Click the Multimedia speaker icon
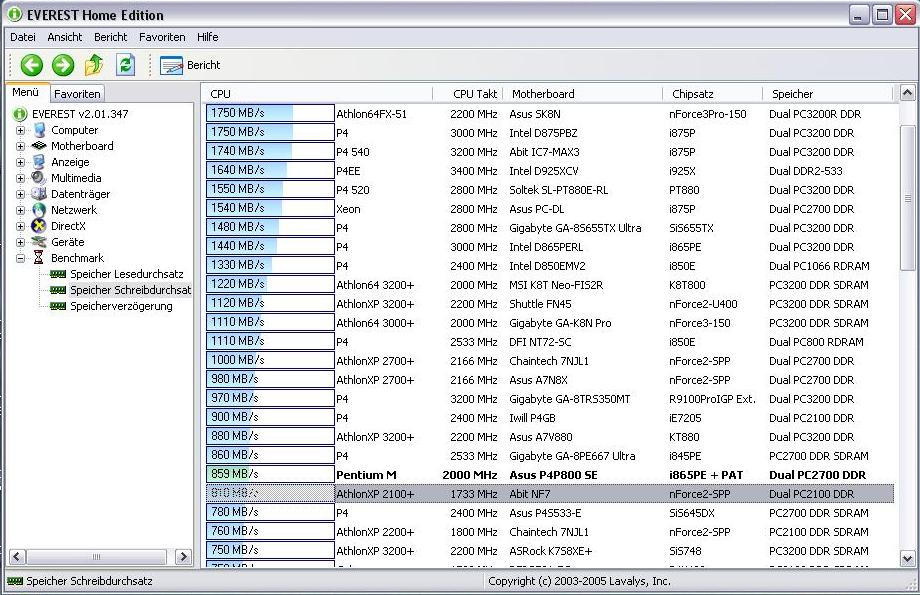 pyautogui.click(x=39, y=177)
